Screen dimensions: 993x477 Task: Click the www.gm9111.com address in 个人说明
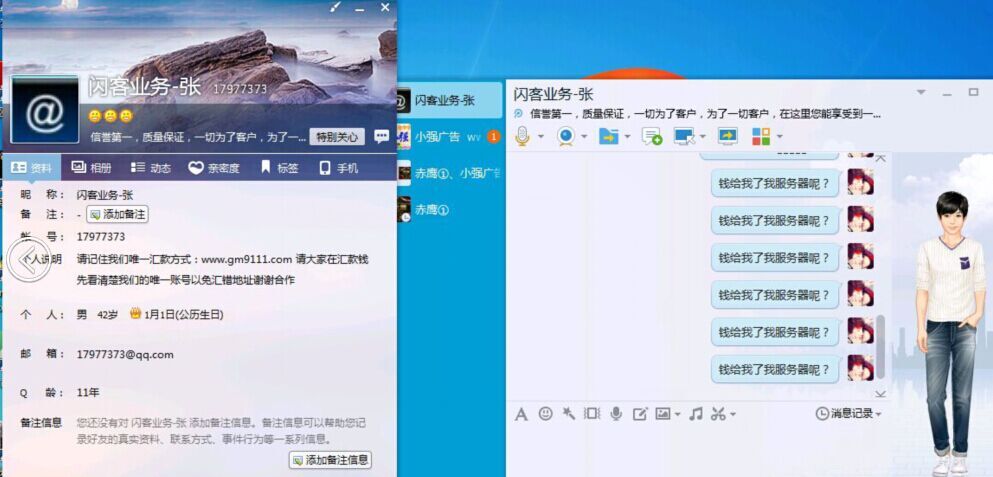click(246, 258)
